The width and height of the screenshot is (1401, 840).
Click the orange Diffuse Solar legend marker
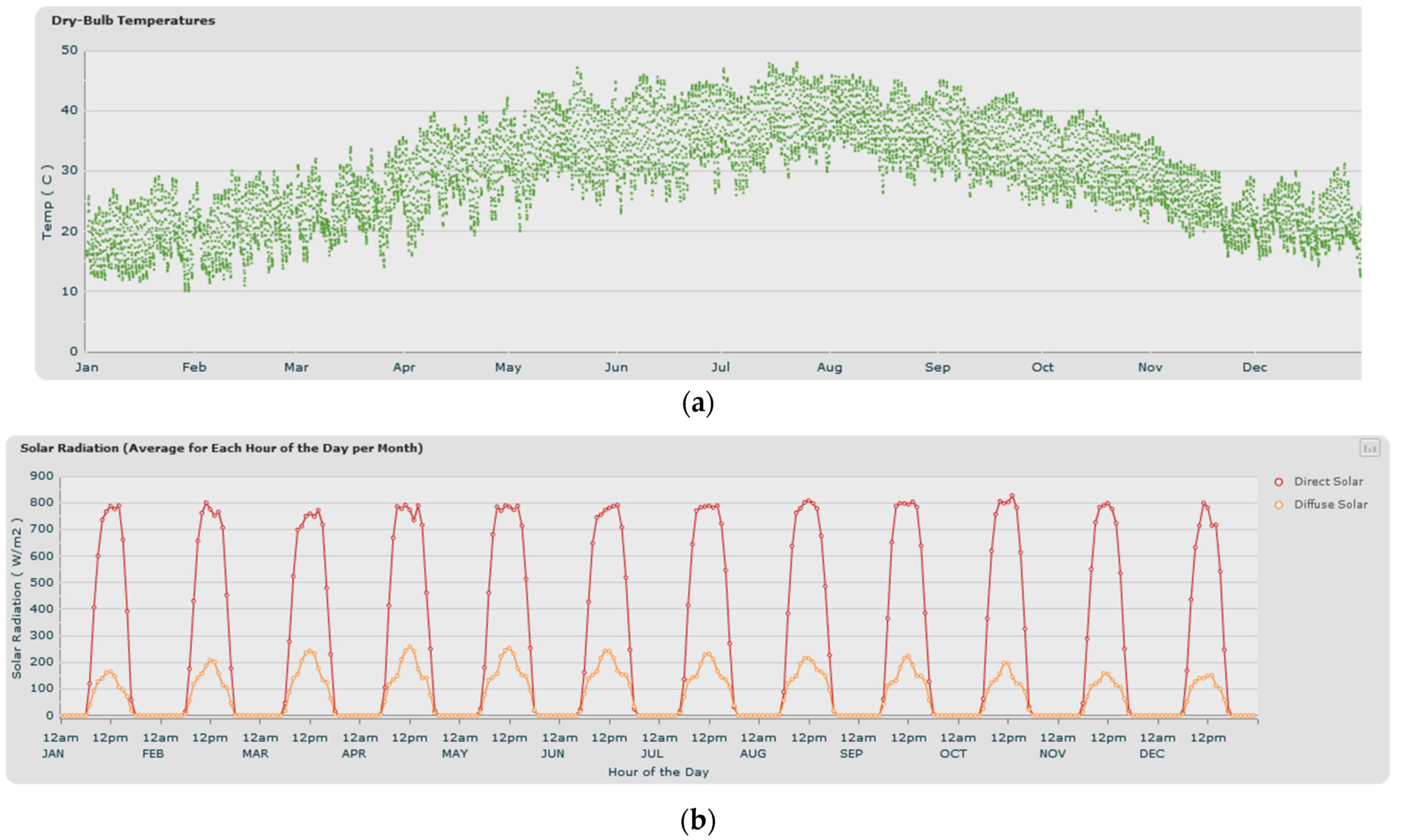pos(1279,504)
